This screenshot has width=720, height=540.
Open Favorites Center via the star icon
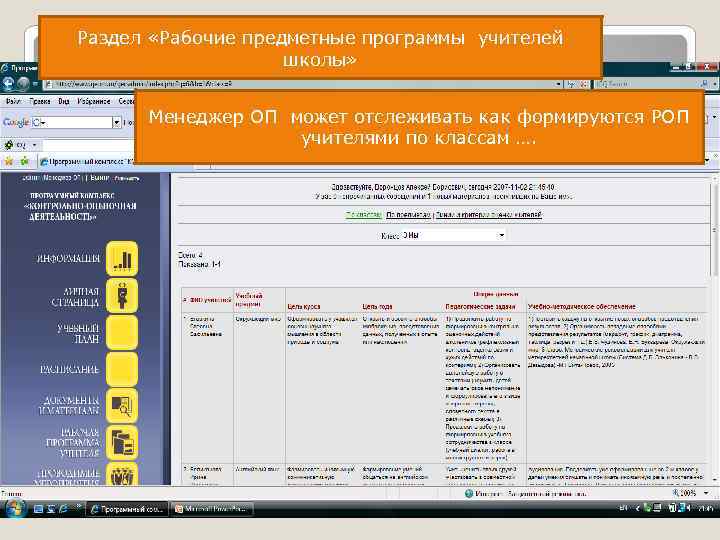point(9,161)
